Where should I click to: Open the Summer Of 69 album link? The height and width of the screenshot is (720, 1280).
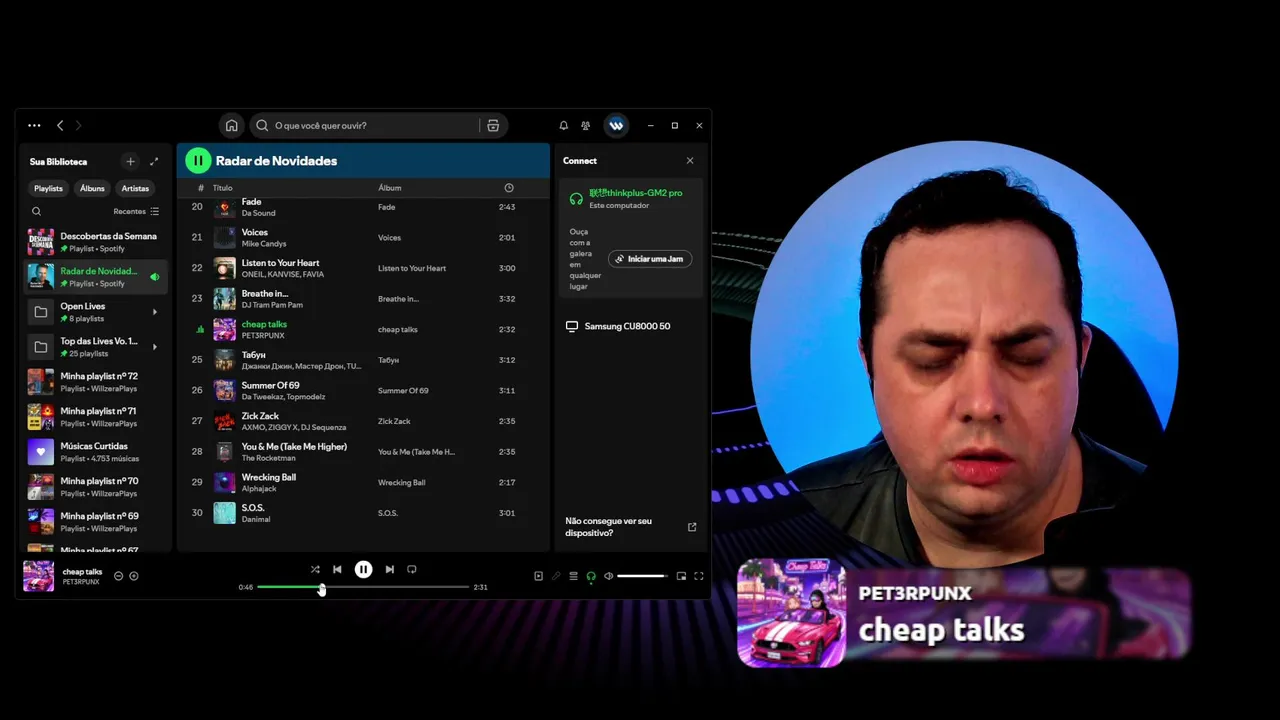click(x=403, y=391)
